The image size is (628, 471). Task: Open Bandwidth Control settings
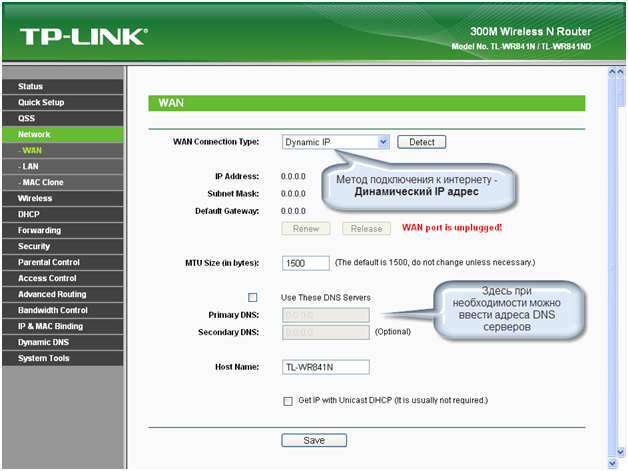[x=62, y=311]
